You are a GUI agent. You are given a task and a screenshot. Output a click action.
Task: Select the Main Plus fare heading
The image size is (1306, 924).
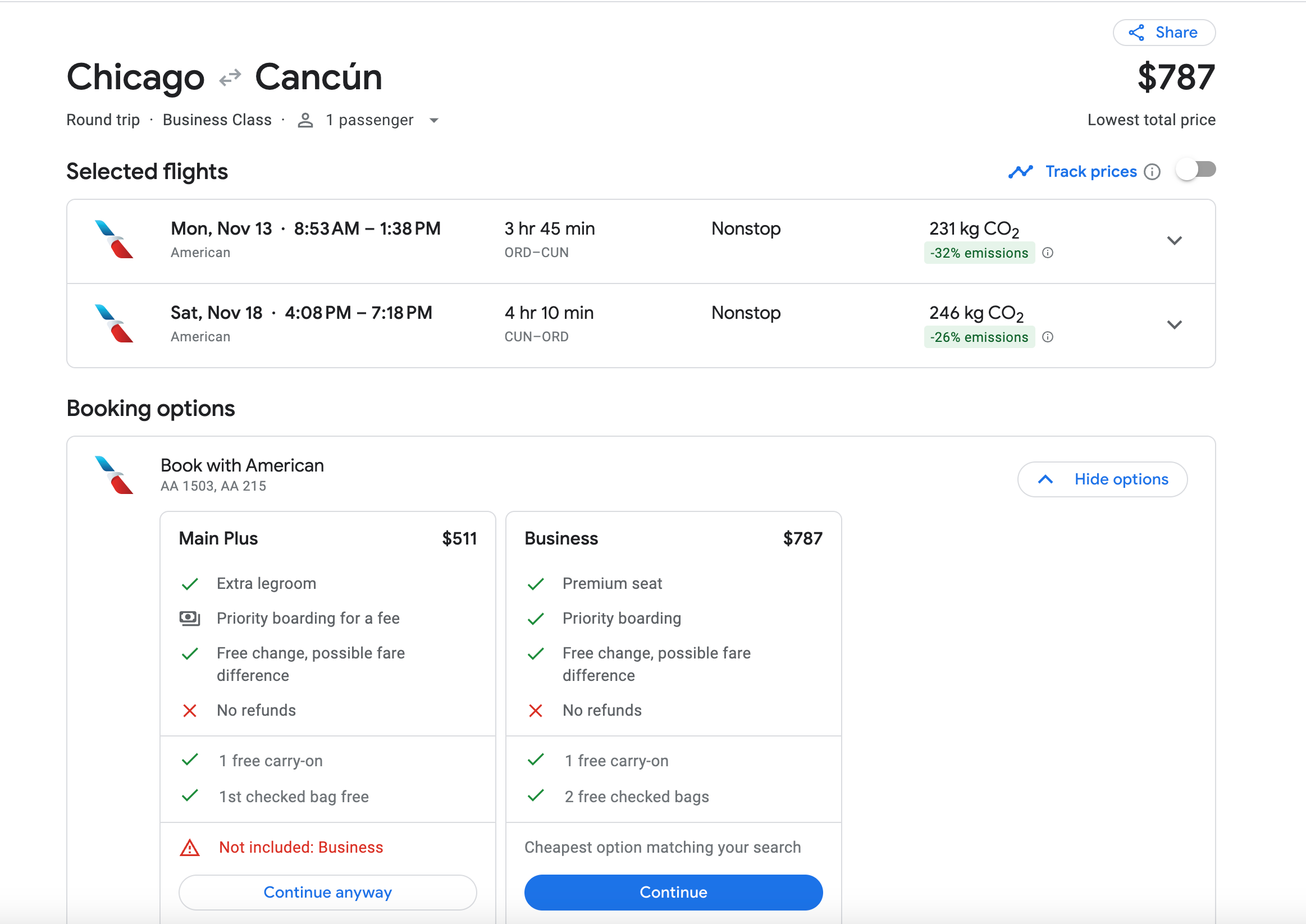[218, 538]
